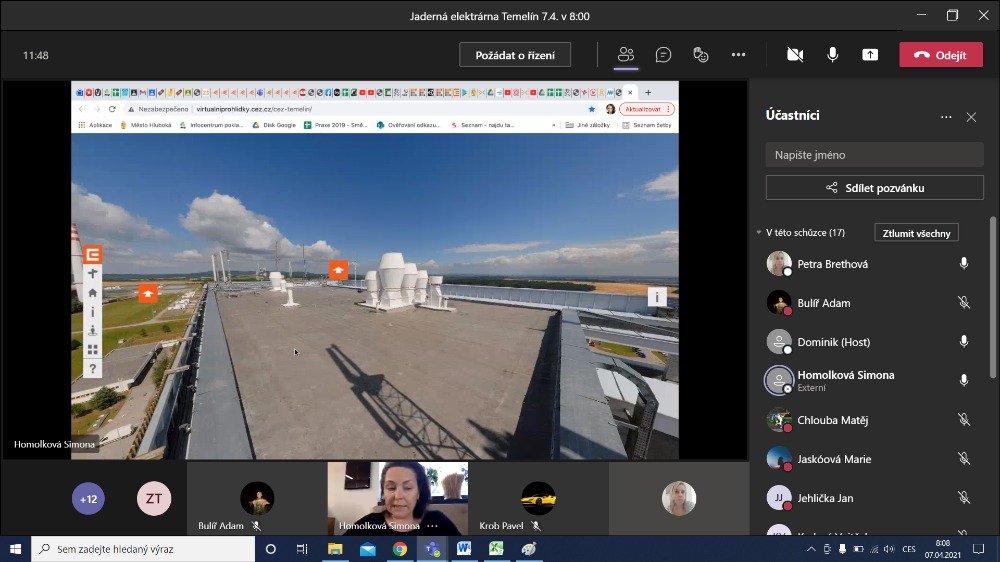The image size is (1000, 562).
Task: Click the share content tray icon
Action: pos(870,55)
